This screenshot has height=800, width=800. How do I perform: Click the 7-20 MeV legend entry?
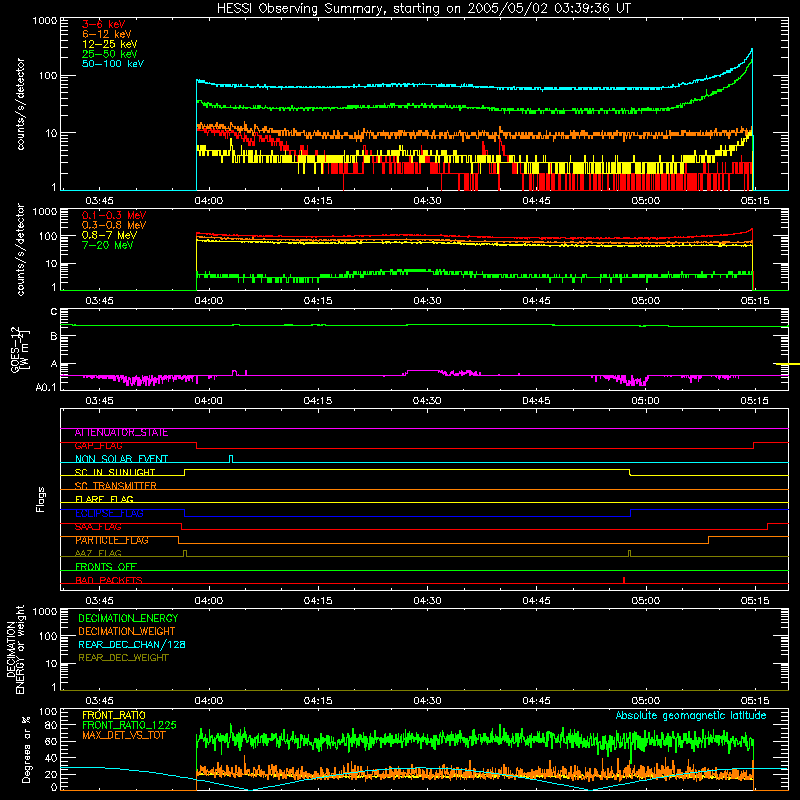pyautogui.click(x=108, y=245)
